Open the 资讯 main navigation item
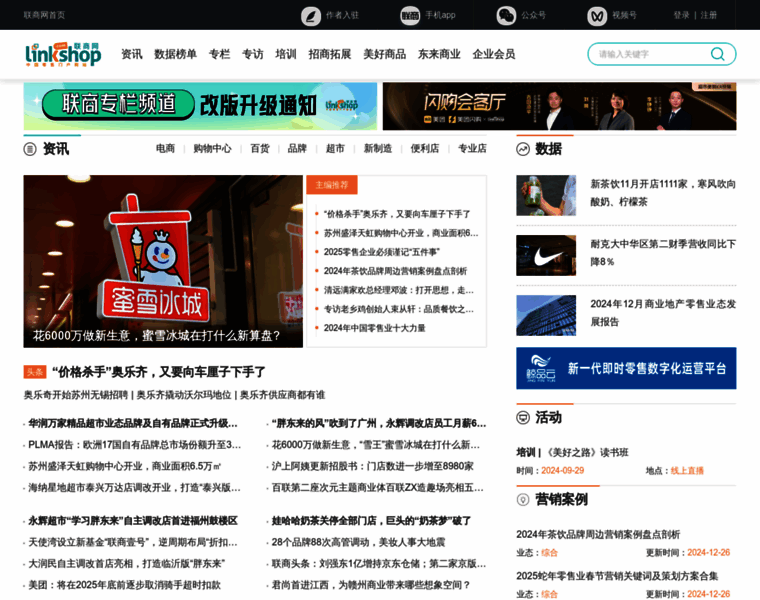The image size is (760, 600). tap(132, 54)
